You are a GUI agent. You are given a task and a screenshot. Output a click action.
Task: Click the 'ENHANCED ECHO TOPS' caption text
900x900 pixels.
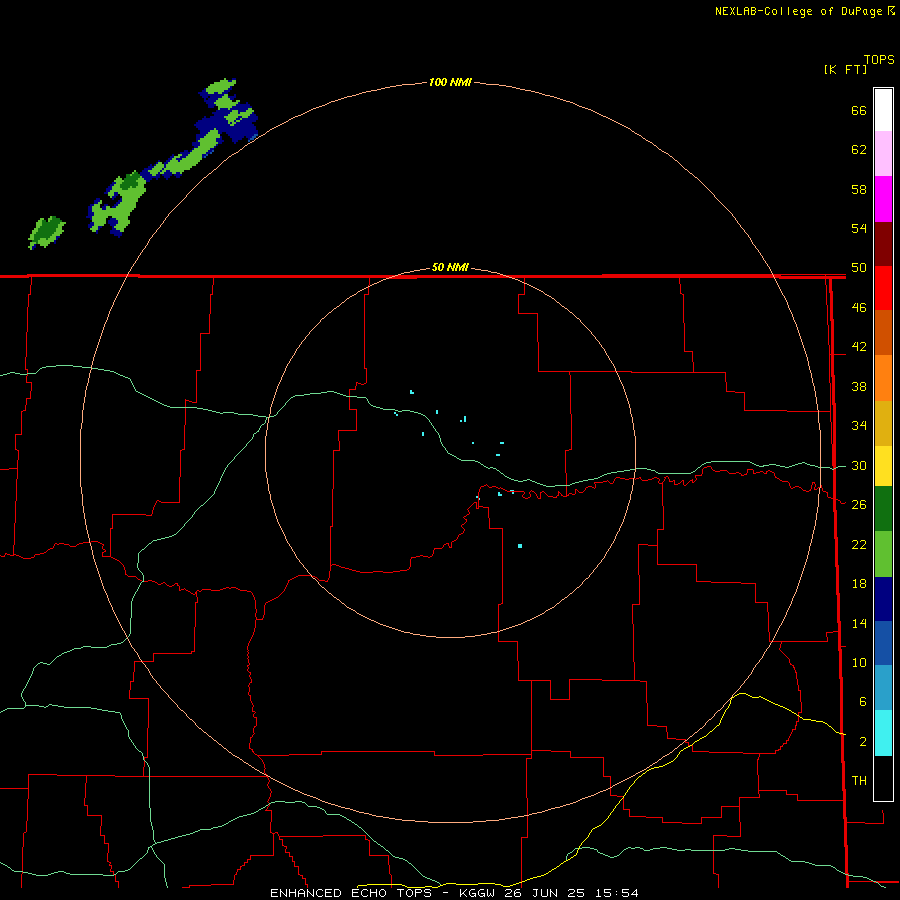point(351,893)
